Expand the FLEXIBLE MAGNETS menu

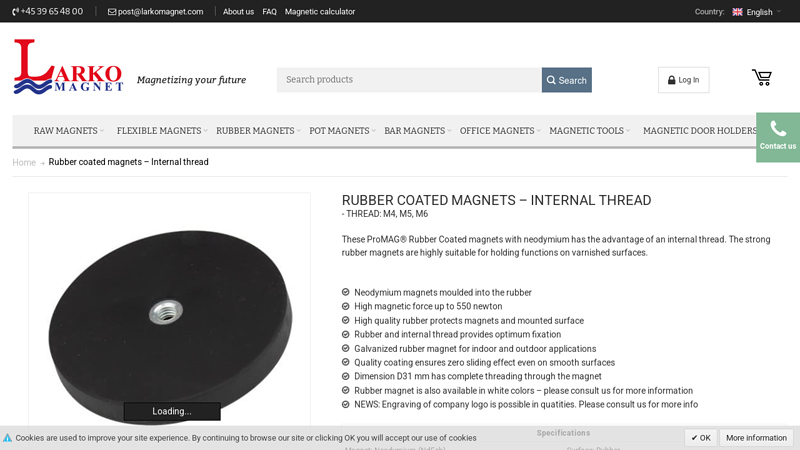pyautogui.click(x=162, y=131)
